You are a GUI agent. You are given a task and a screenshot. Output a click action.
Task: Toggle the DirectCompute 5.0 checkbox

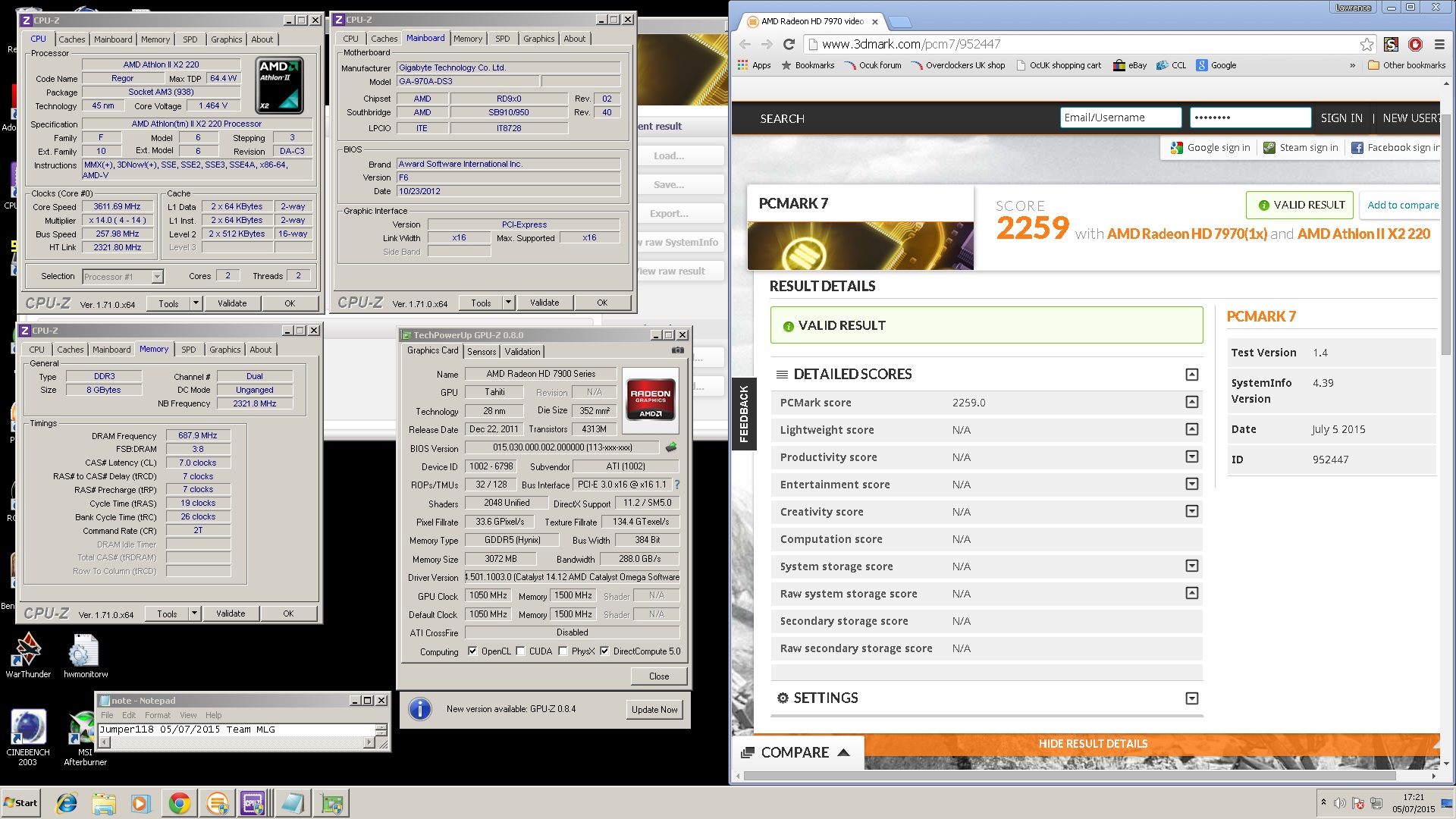604,651
